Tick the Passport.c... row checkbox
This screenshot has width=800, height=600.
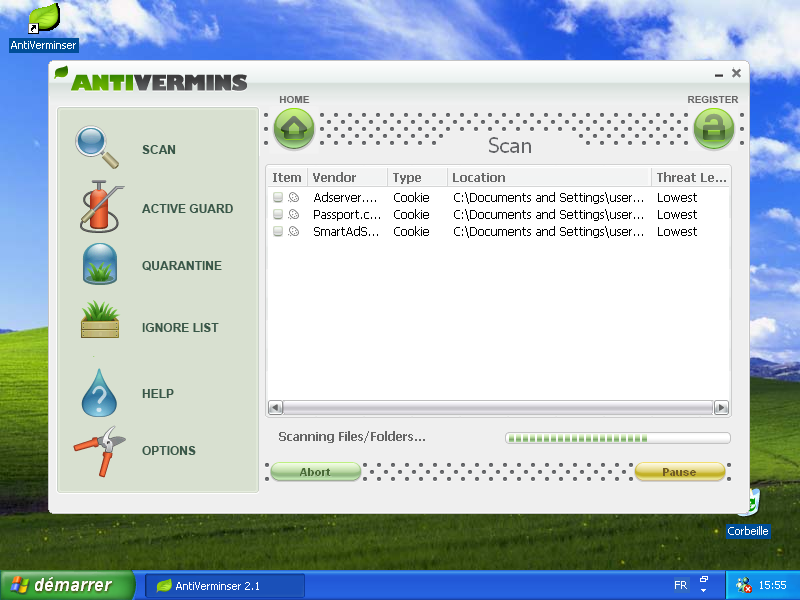278,214
